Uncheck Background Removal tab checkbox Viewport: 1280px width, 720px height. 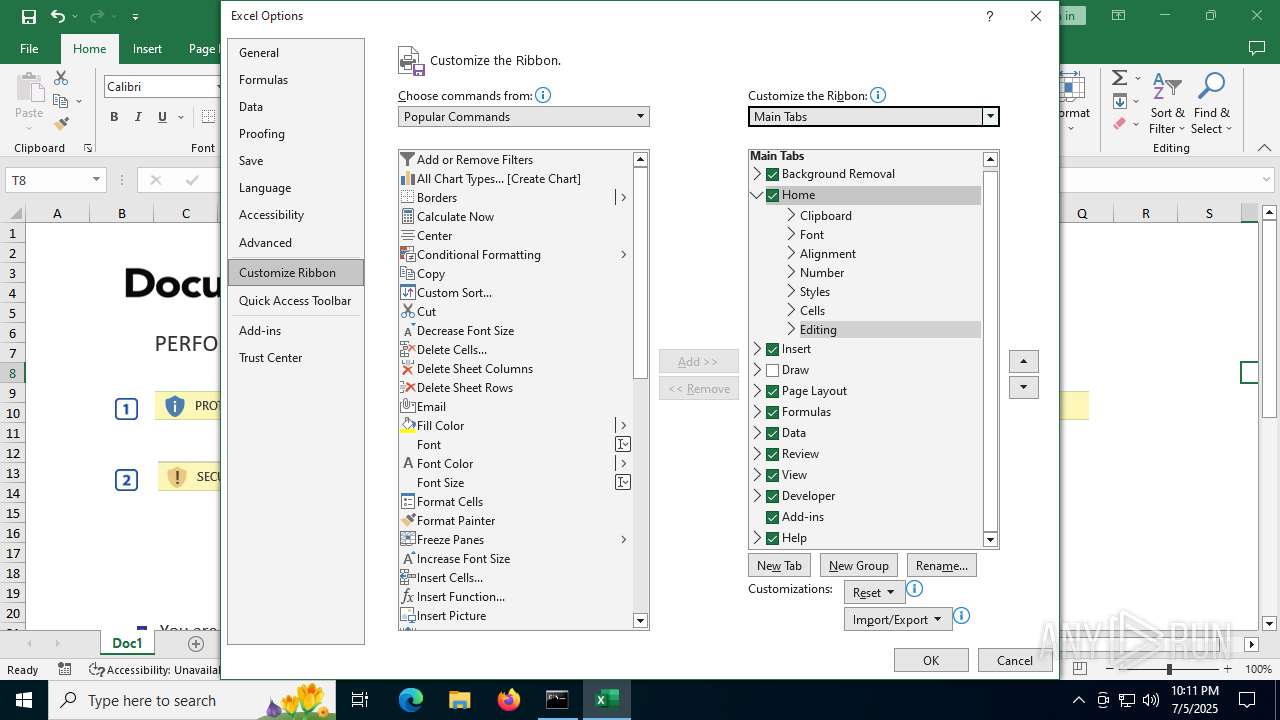[x=772, y=174]
